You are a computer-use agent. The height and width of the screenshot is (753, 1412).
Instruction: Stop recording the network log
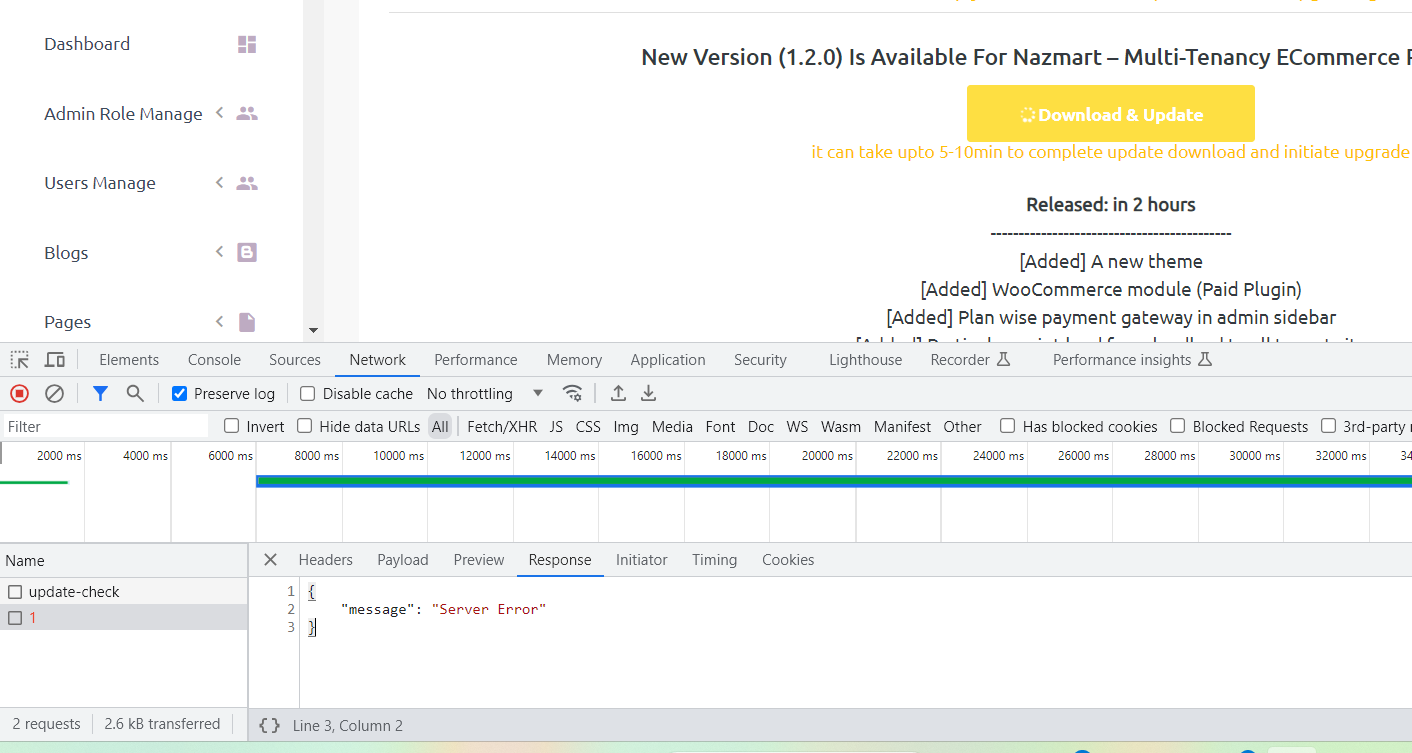pos(19,394)
